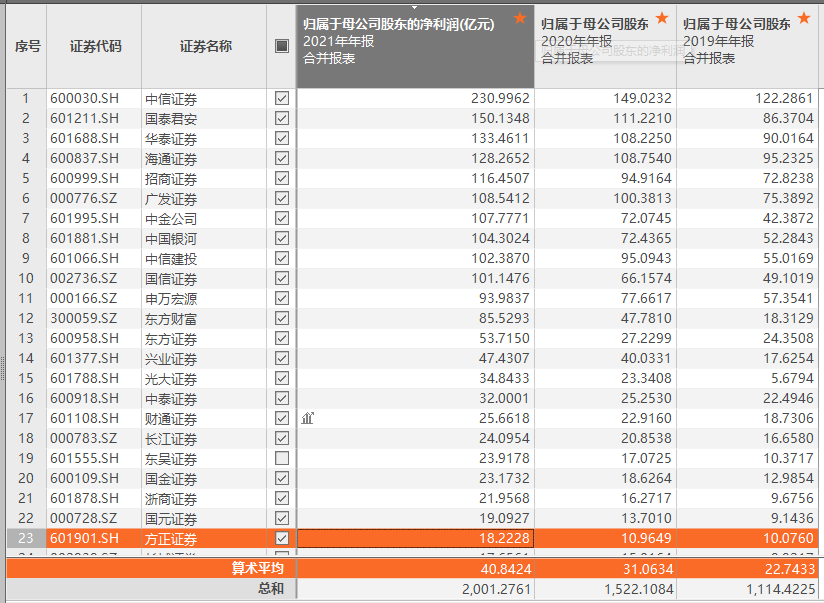This screenshot has height=603, width=824.
Task: Click the 2019 value 55.0169
Action: [x=788, y=258]
